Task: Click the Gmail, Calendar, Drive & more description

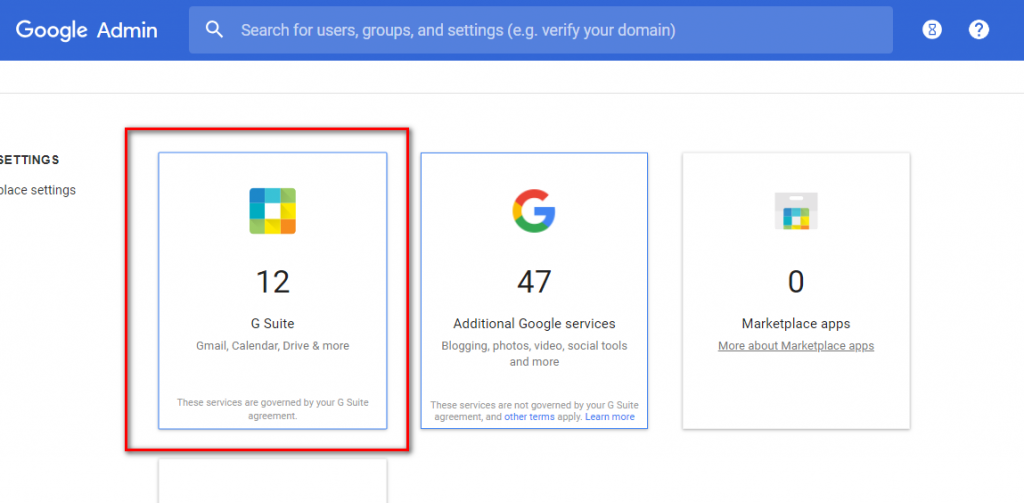Action: pos(272,346)
